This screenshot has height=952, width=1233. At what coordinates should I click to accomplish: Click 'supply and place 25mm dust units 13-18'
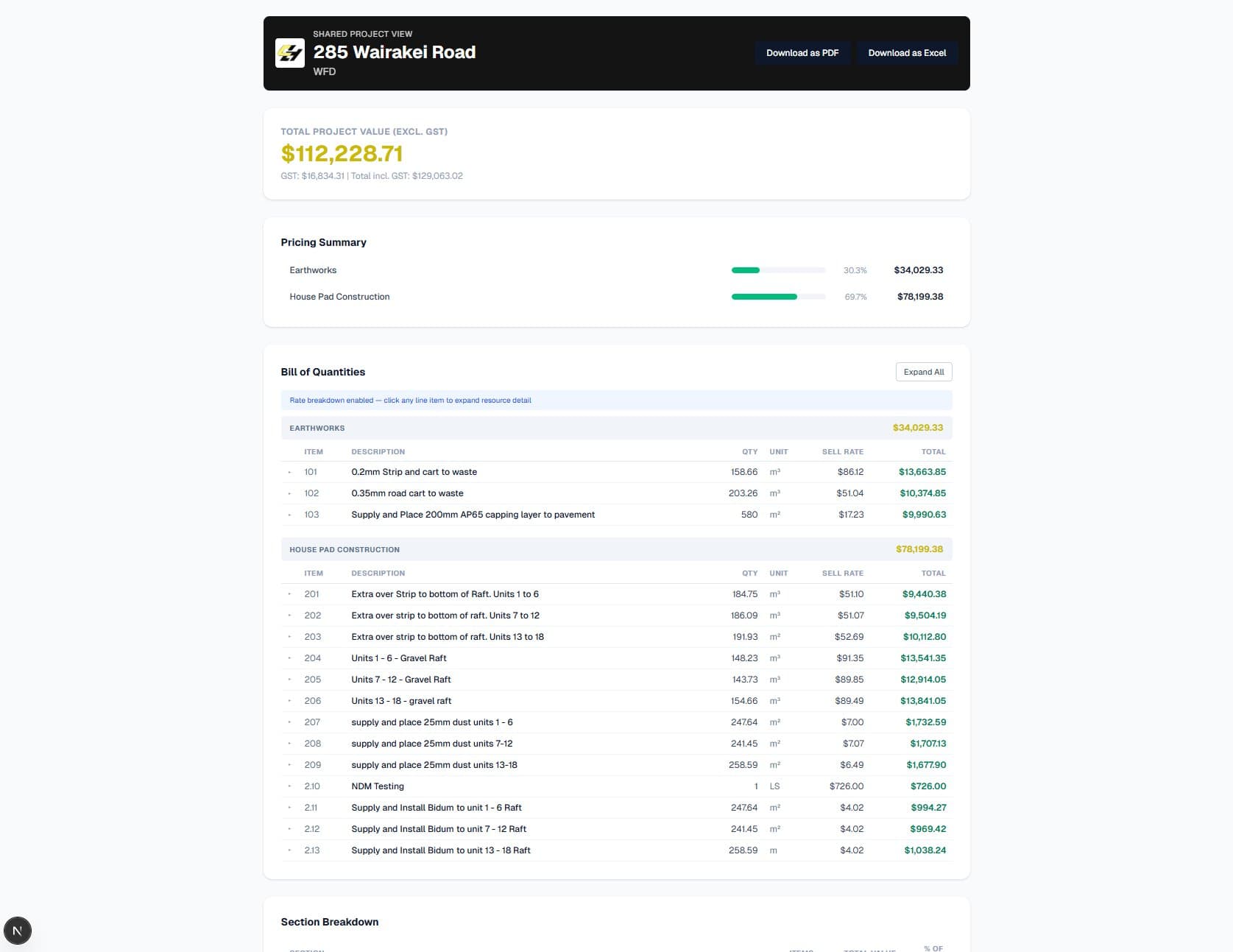point(434,765)
